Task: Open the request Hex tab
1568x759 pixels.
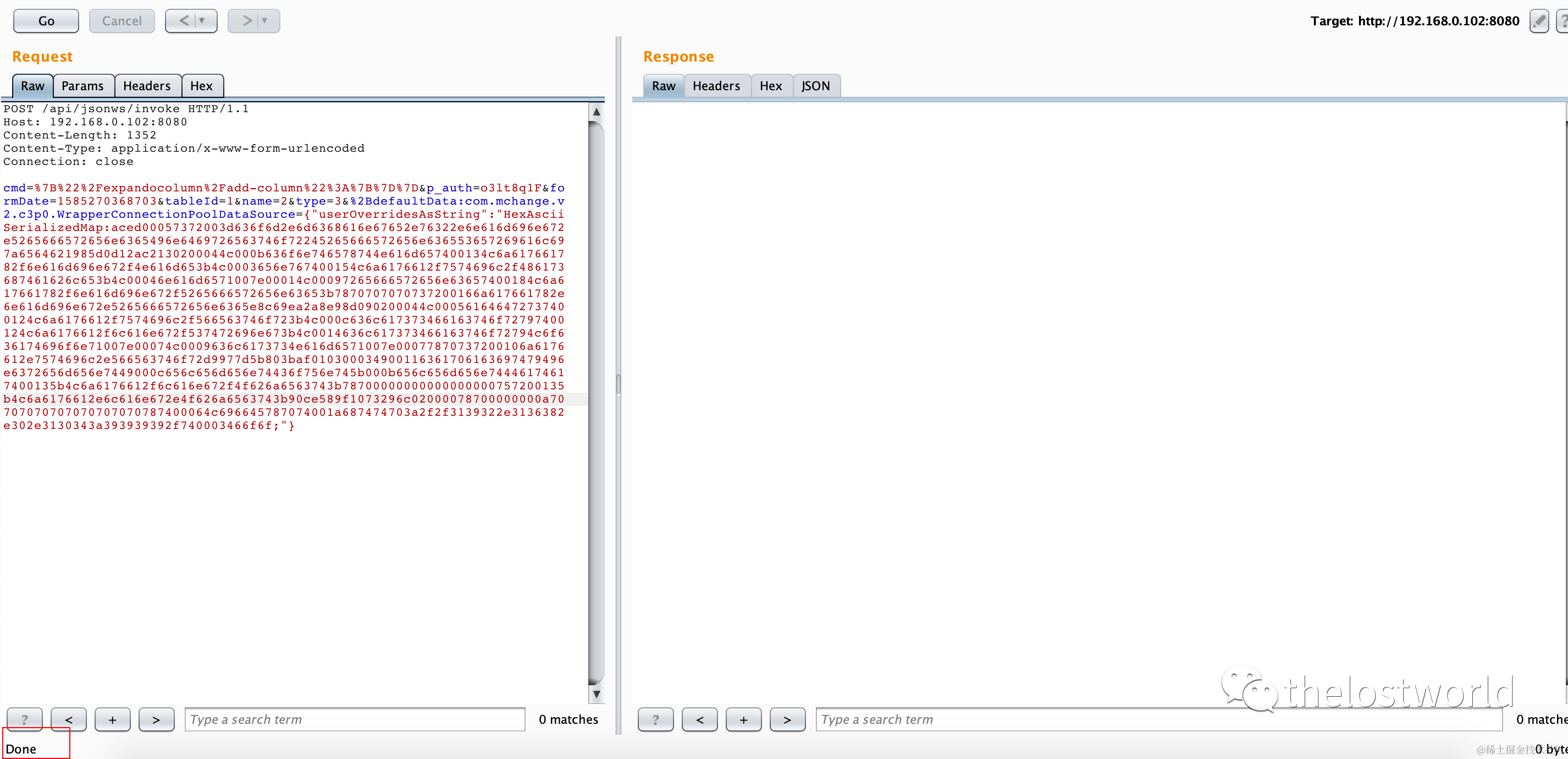Action: [201, 86]
